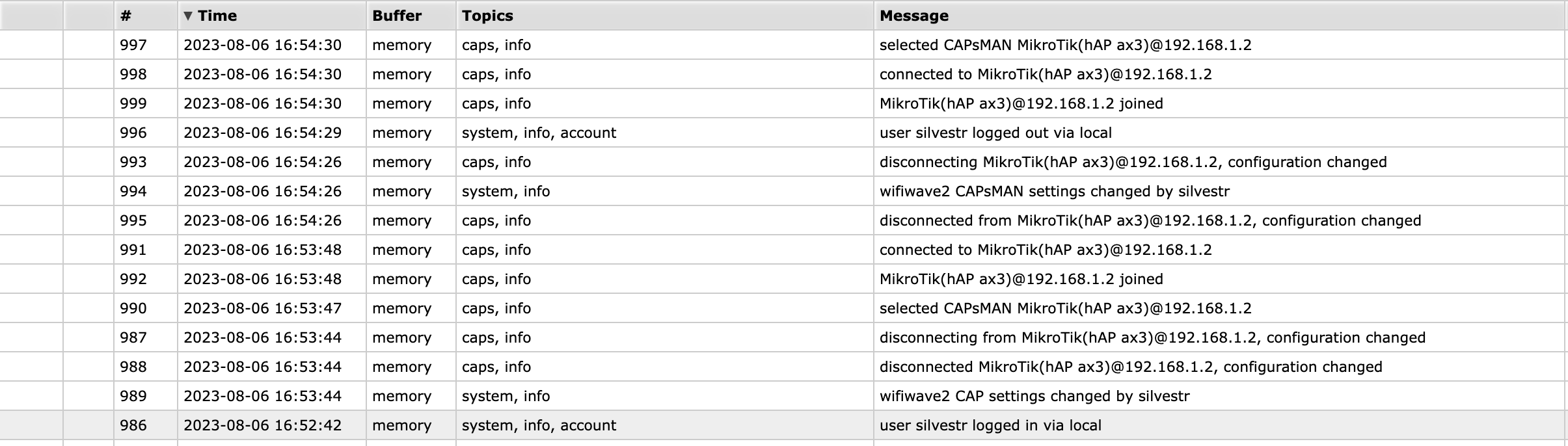Click topics 'system, info, account' on row 996
Image resolution: width=1568 pixels, height=446 pixels.
[539, 133]
